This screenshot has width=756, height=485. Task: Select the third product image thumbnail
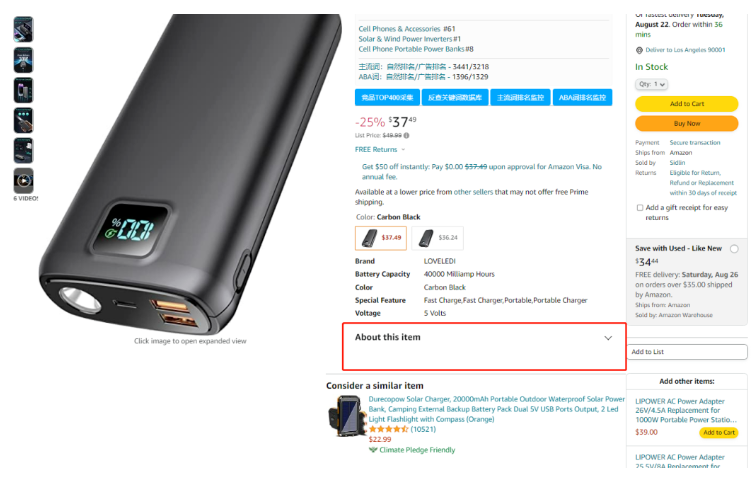[x=23, y=90]
